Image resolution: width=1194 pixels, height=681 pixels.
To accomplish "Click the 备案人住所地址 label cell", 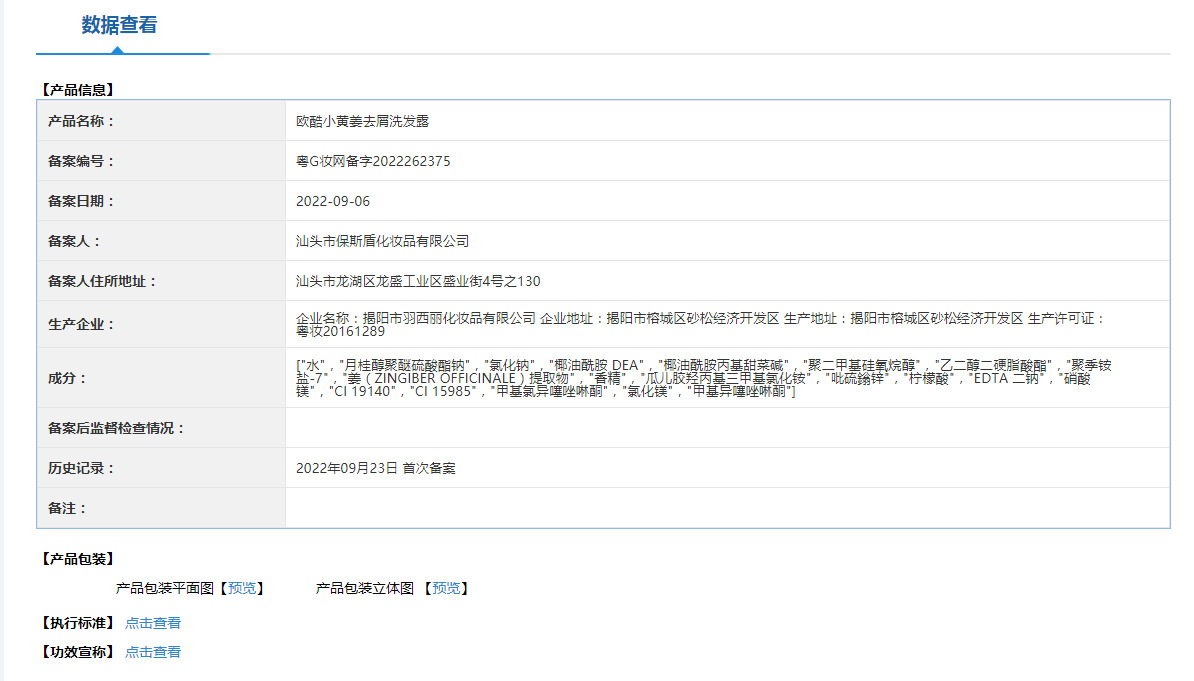I will (x=161, y=281).
